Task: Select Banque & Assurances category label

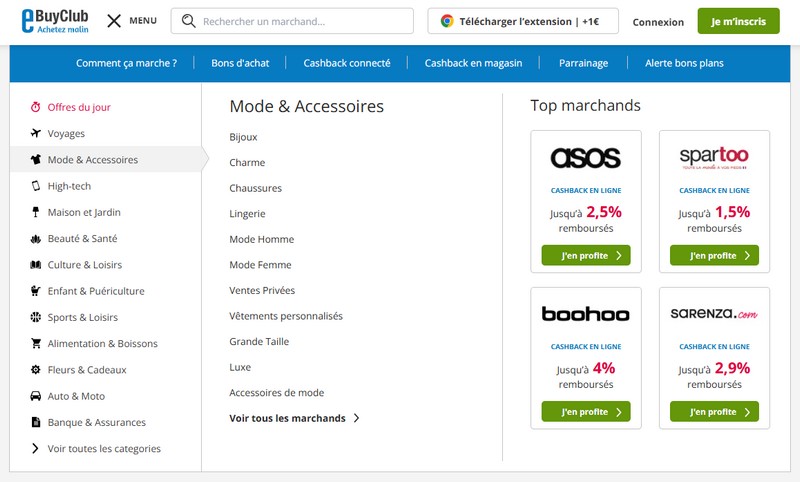Action: pyautogui.click(x=96, y=422)
